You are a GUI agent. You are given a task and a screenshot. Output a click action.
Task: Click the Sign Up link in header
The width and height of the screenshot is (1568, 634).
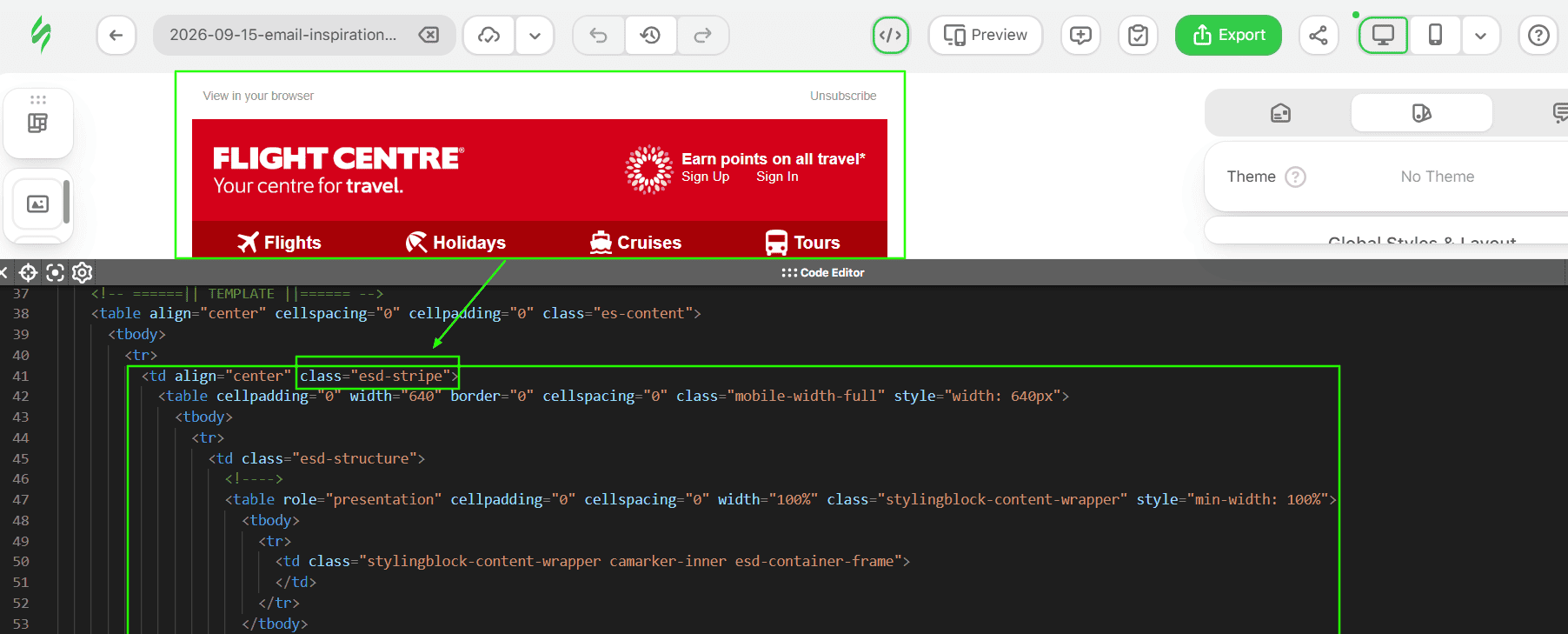705,177
